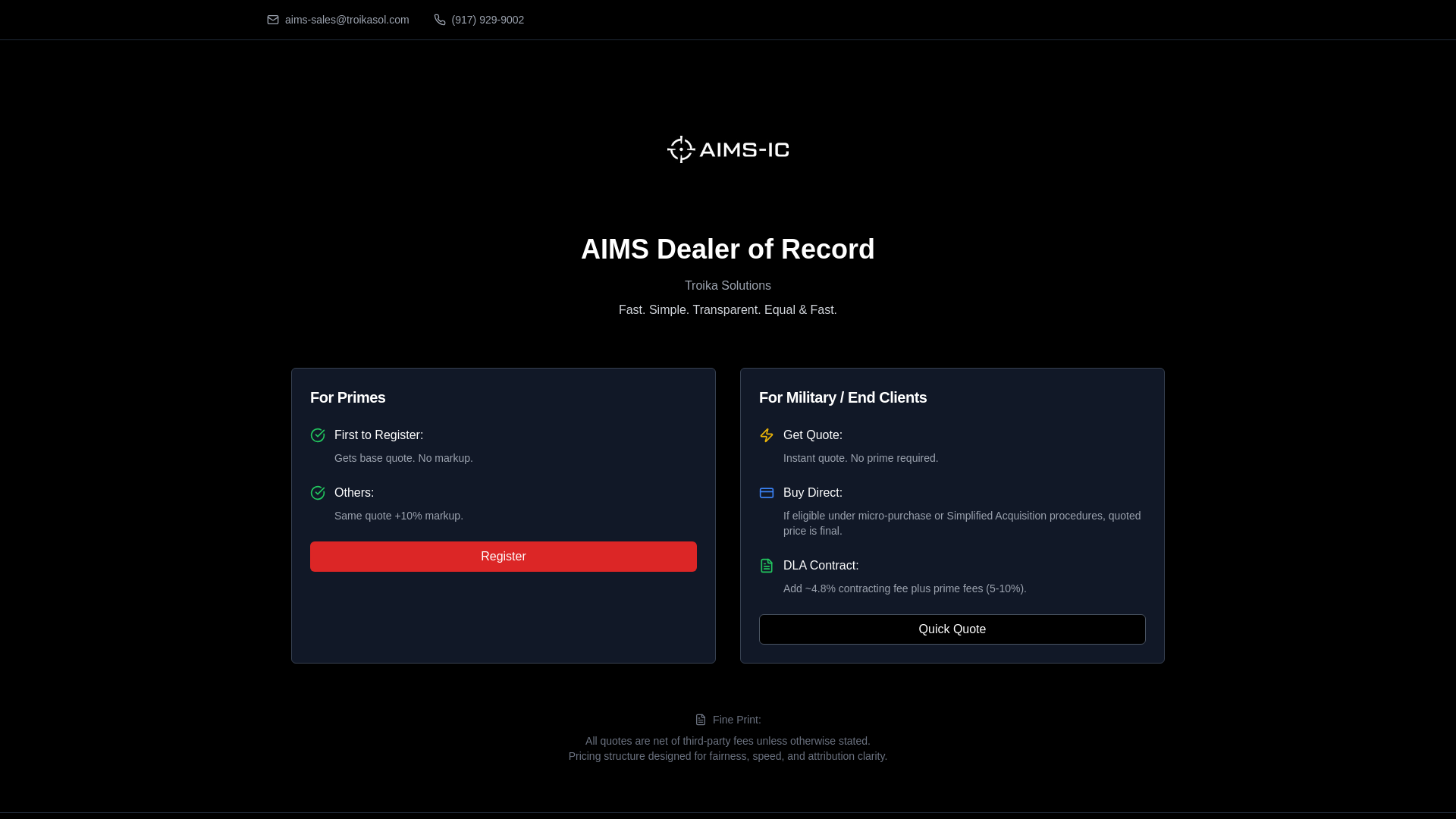Click the document icon next to Fine Print
Image resolution: width=1456 pixels, height=819 pixels.
[700, 720]
